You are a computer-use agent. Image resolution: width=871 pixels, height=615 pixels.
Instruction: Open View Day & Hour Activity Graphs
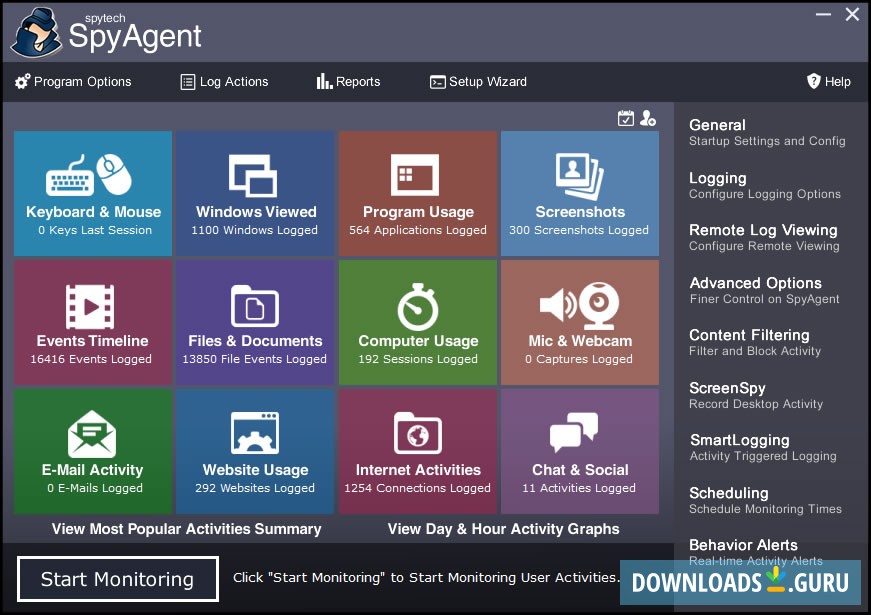tap(503, 529)
